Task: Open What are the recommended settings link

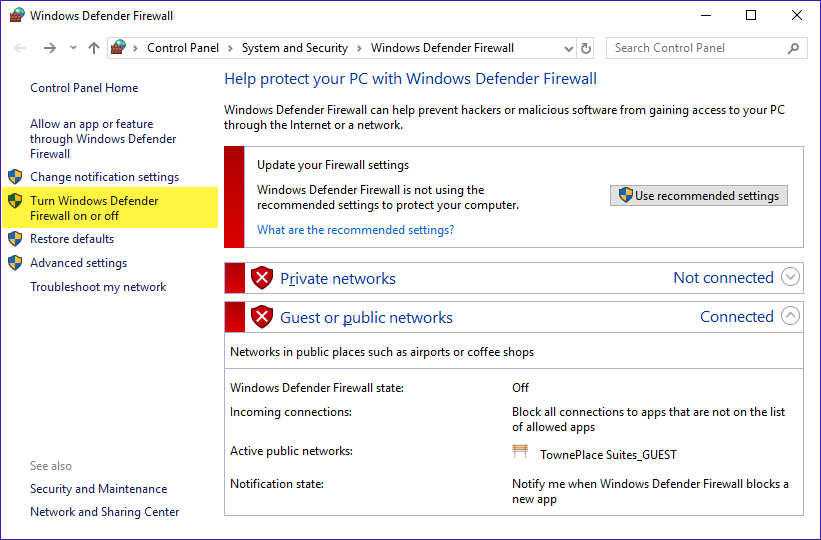Action: [356, 230]
